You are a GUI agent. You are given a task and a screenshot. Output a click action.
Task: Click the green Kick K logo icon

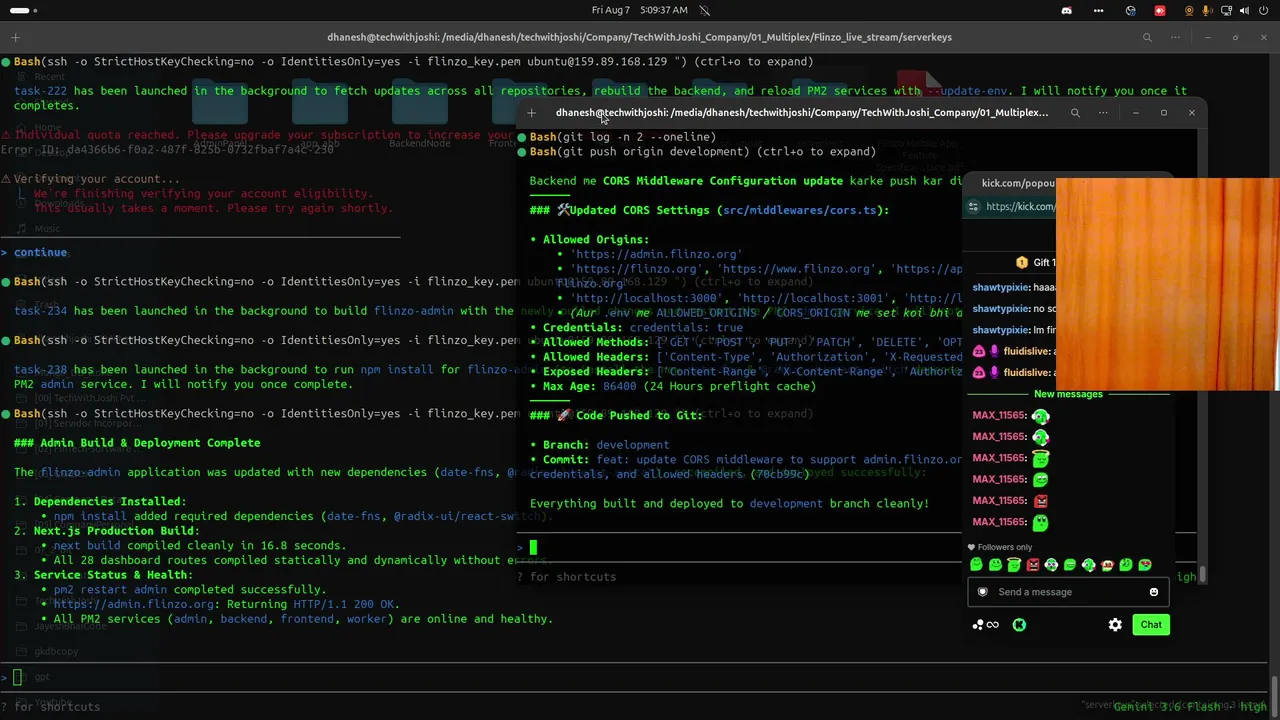(1019, 625)
